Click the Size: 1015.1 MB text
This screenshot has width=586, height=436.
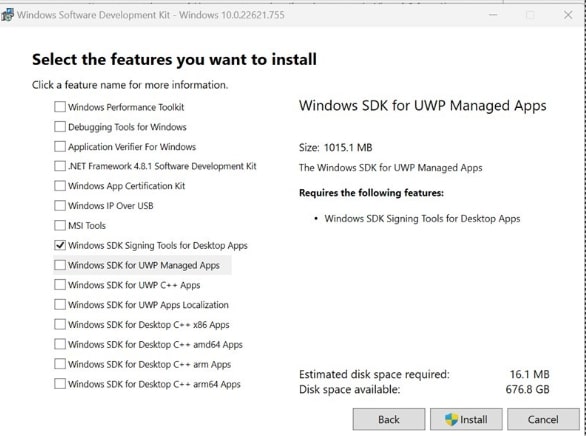[336, 148]
